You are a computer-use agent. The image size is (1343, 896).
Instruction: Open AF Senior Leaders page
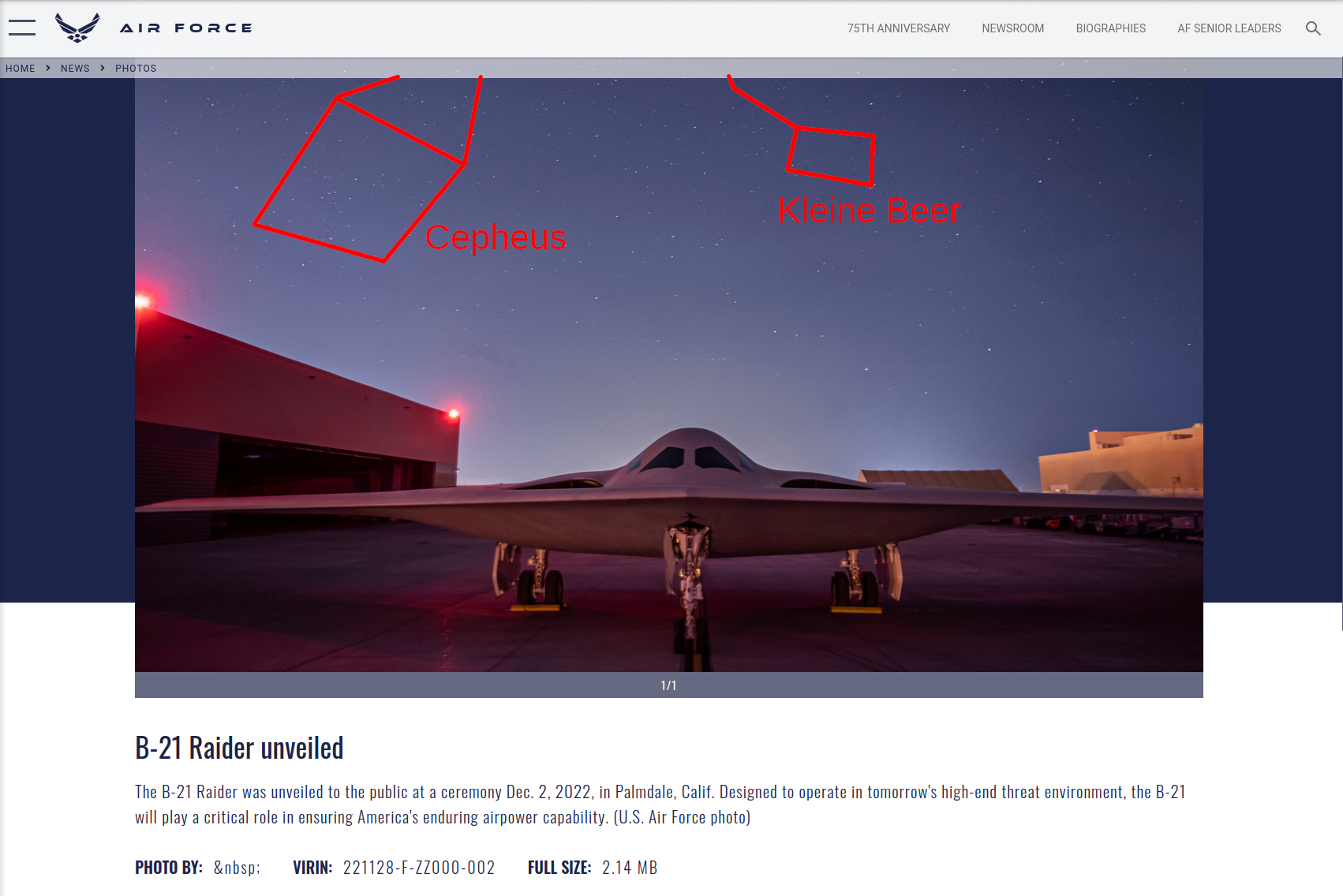point(1229,28)
